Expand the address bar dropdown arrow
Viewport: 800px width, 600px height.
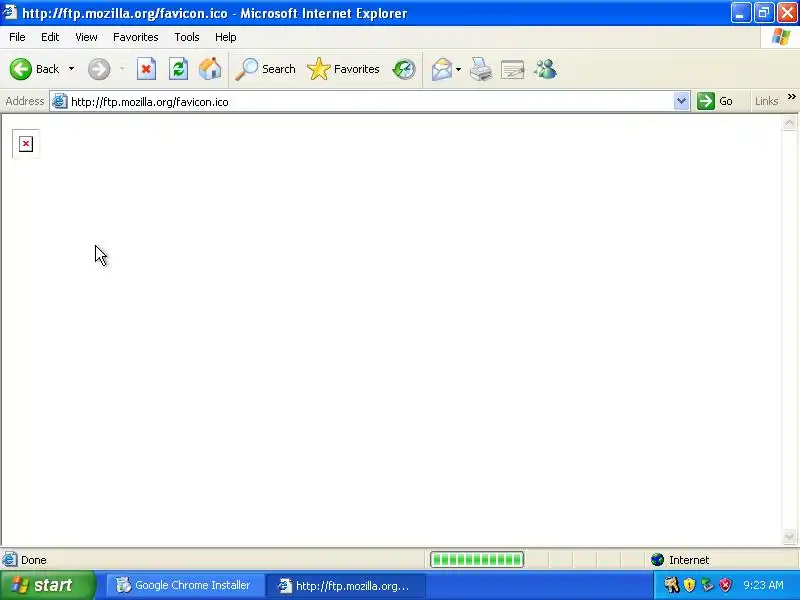tap(682, 101)
